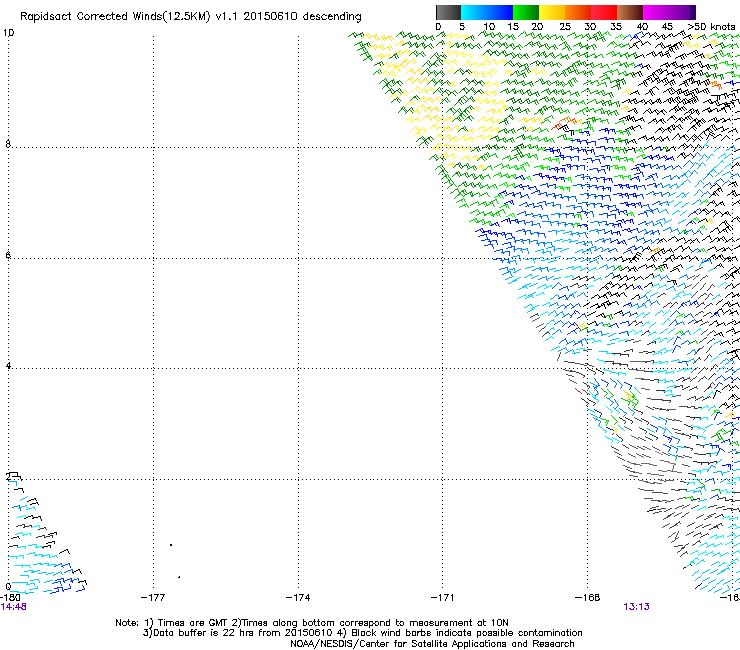
Task: Select the red 30-35 knots color segment
Action: pyautogui.click(x=604, y=12)
